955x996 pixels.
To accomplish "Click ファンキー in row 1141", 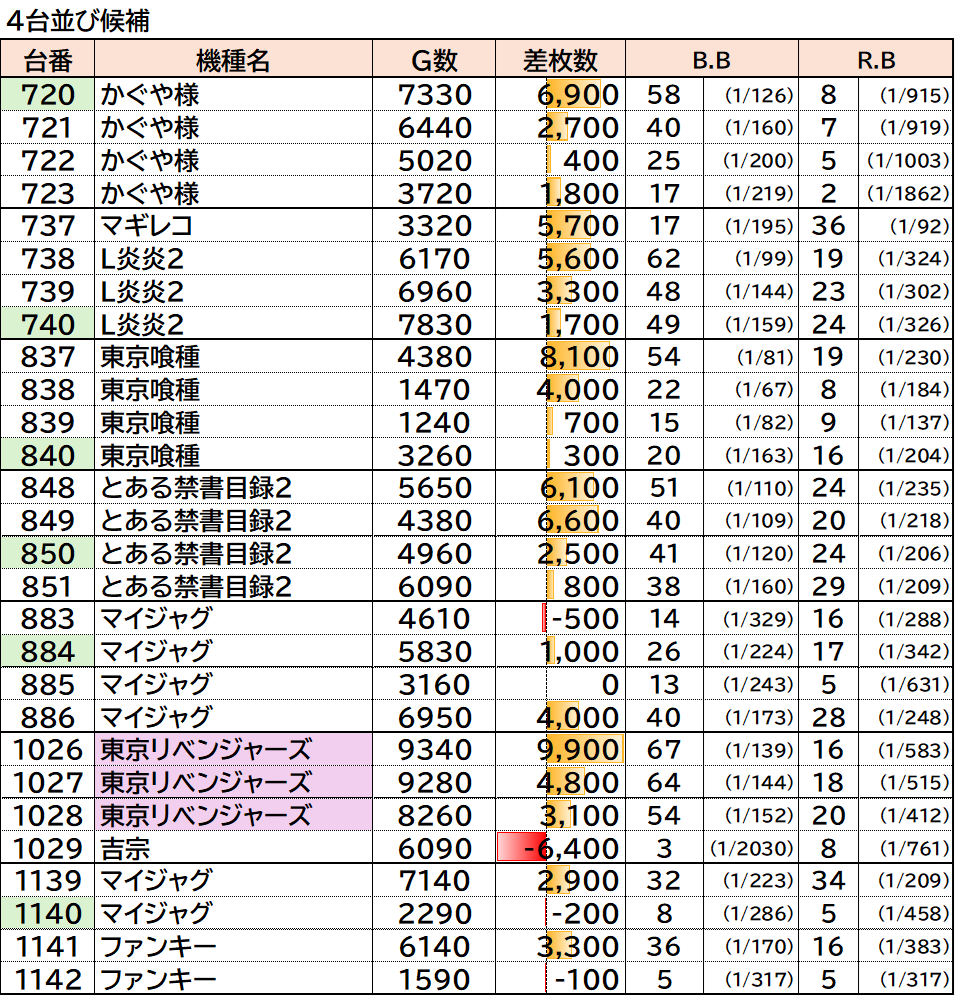I will (x=158, y=946).
